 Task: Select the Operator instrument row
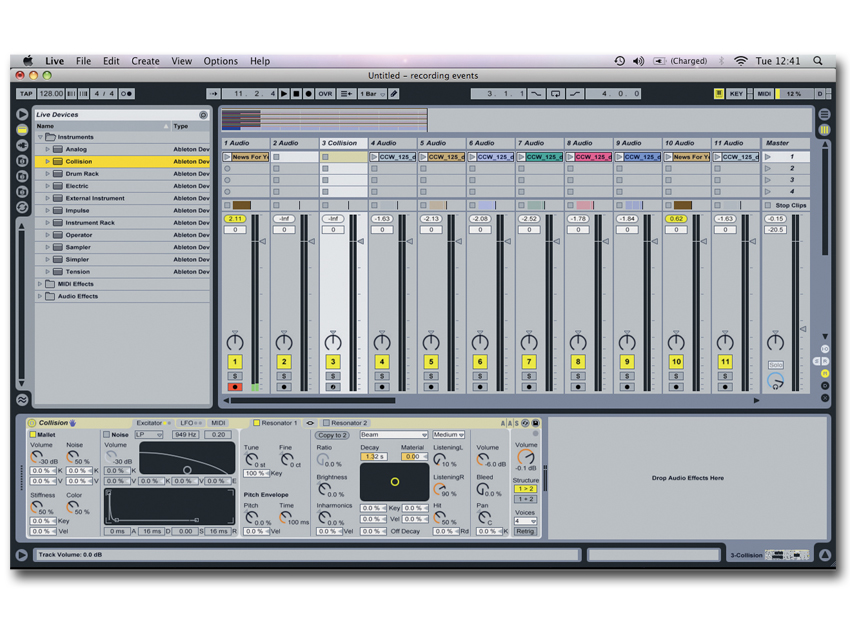123,235
